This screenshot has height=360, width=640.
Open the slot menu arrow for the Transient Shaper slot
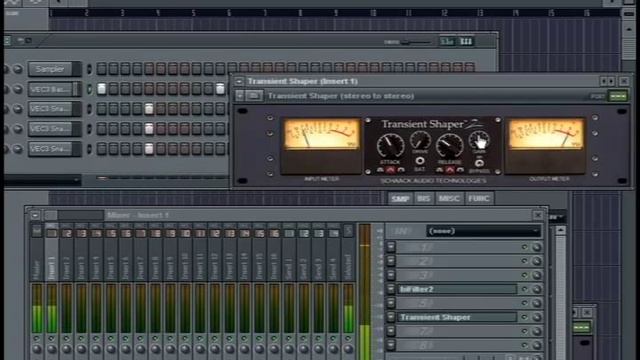(x=391, y=317)
